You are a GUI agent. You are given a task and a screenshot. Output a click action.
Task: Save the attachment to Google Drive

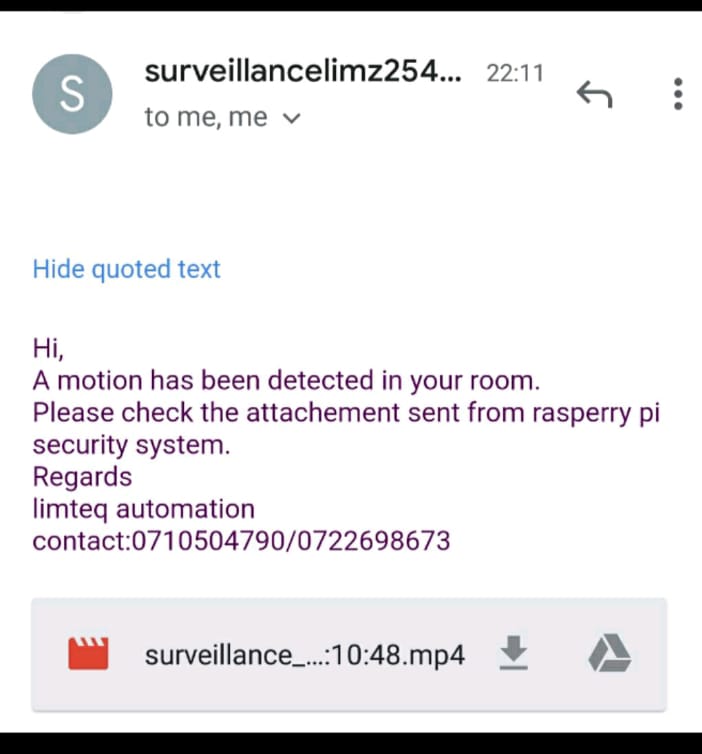pyautogui.click(x=610, y=653)
